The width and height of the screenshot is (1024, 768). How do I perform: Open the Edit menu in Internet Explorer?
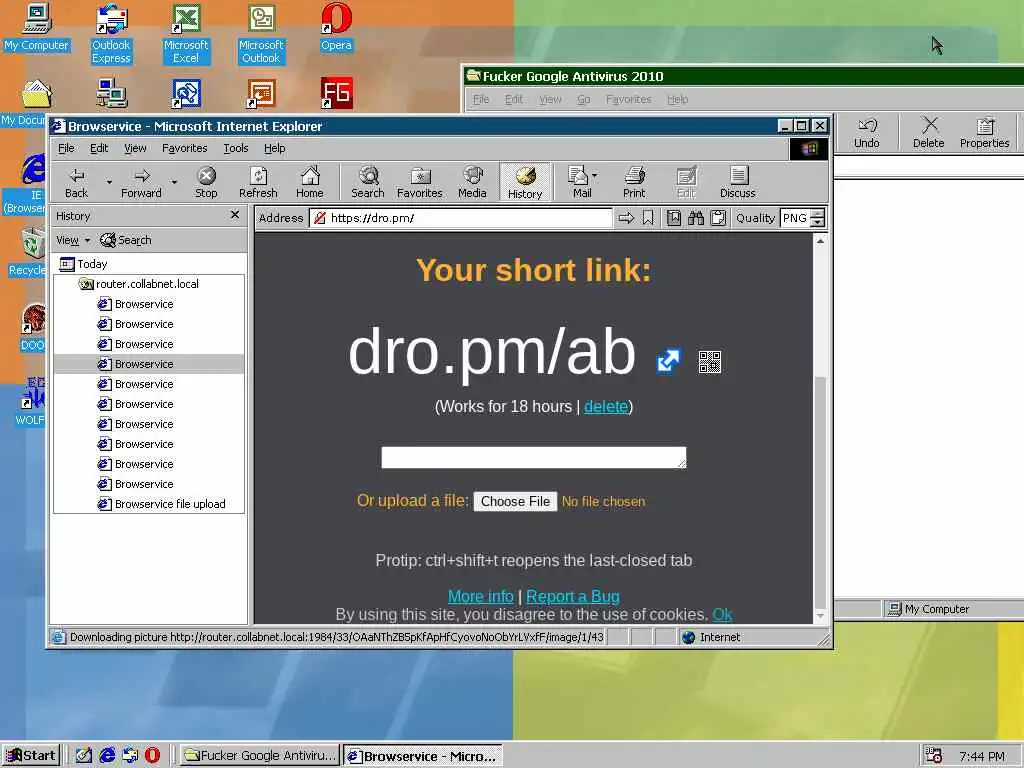(x=99, y=148)
